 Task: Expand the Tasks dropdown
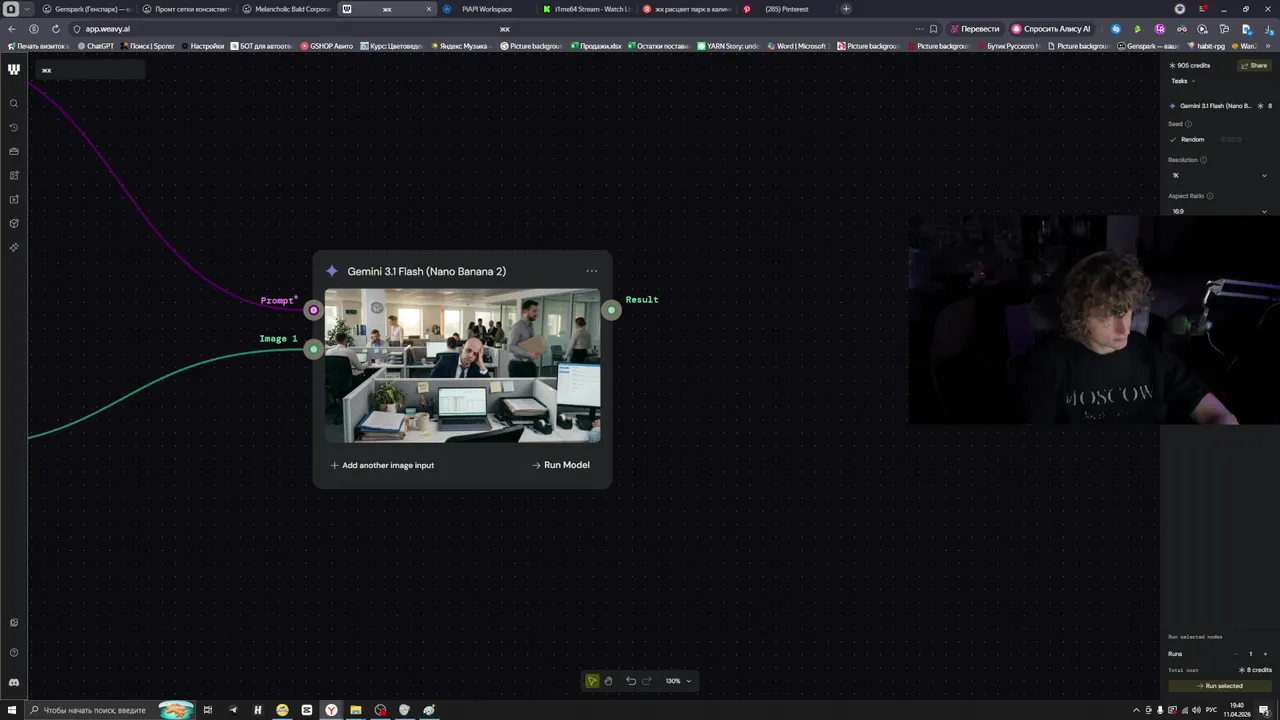[1183, 81]
